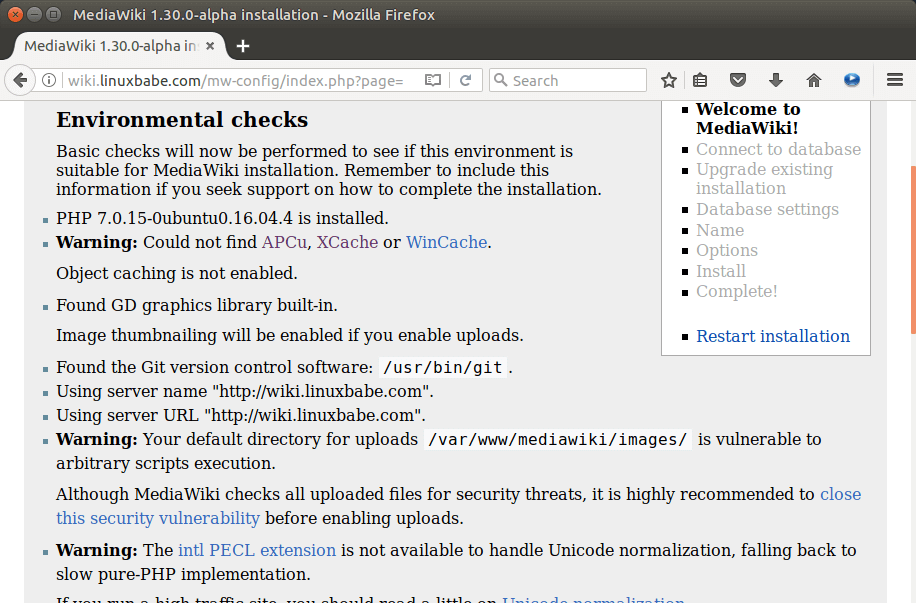The width and height of the screenshot is (916, 603).
Task: Click the blue round extension icon in toolbar
Action: 852,80
